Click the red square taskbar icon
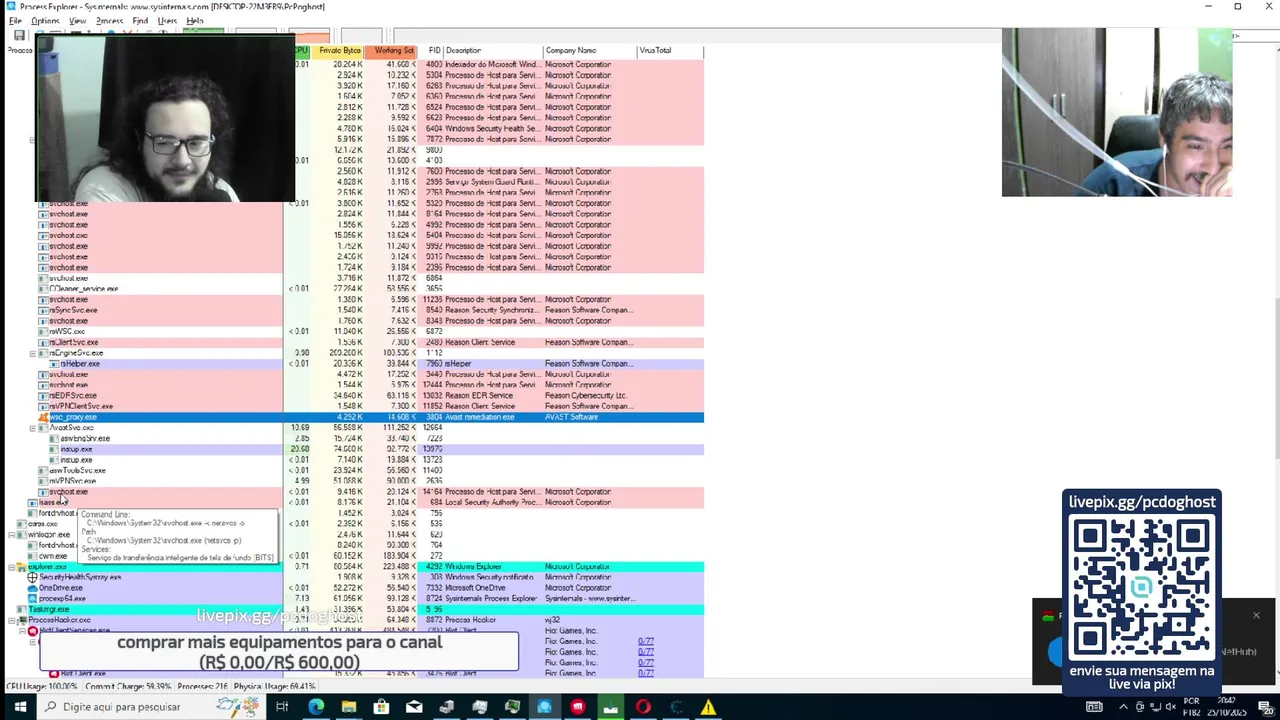Image resolution: width=1280 pixels, height=720 pixels. (577, 707)
